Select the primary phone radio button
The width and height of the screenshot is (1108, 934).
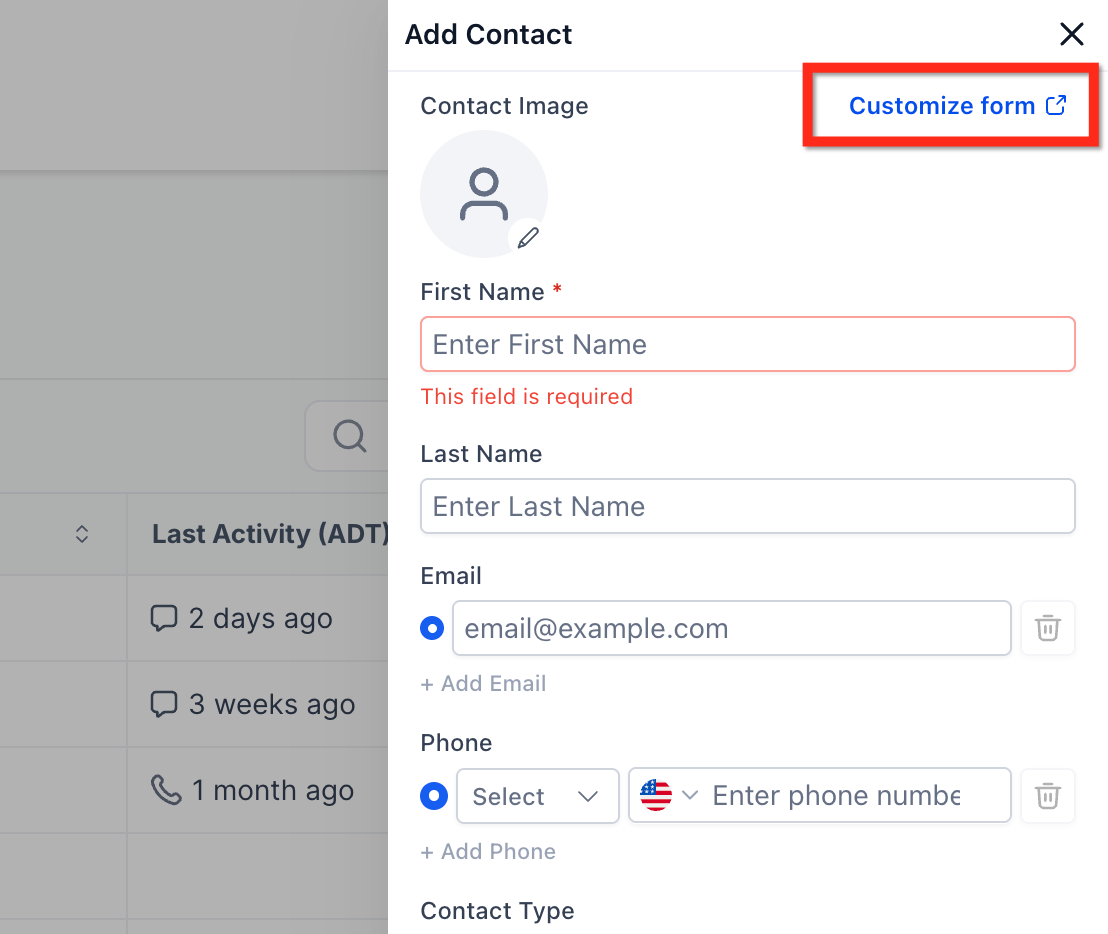tap(434, 796)
